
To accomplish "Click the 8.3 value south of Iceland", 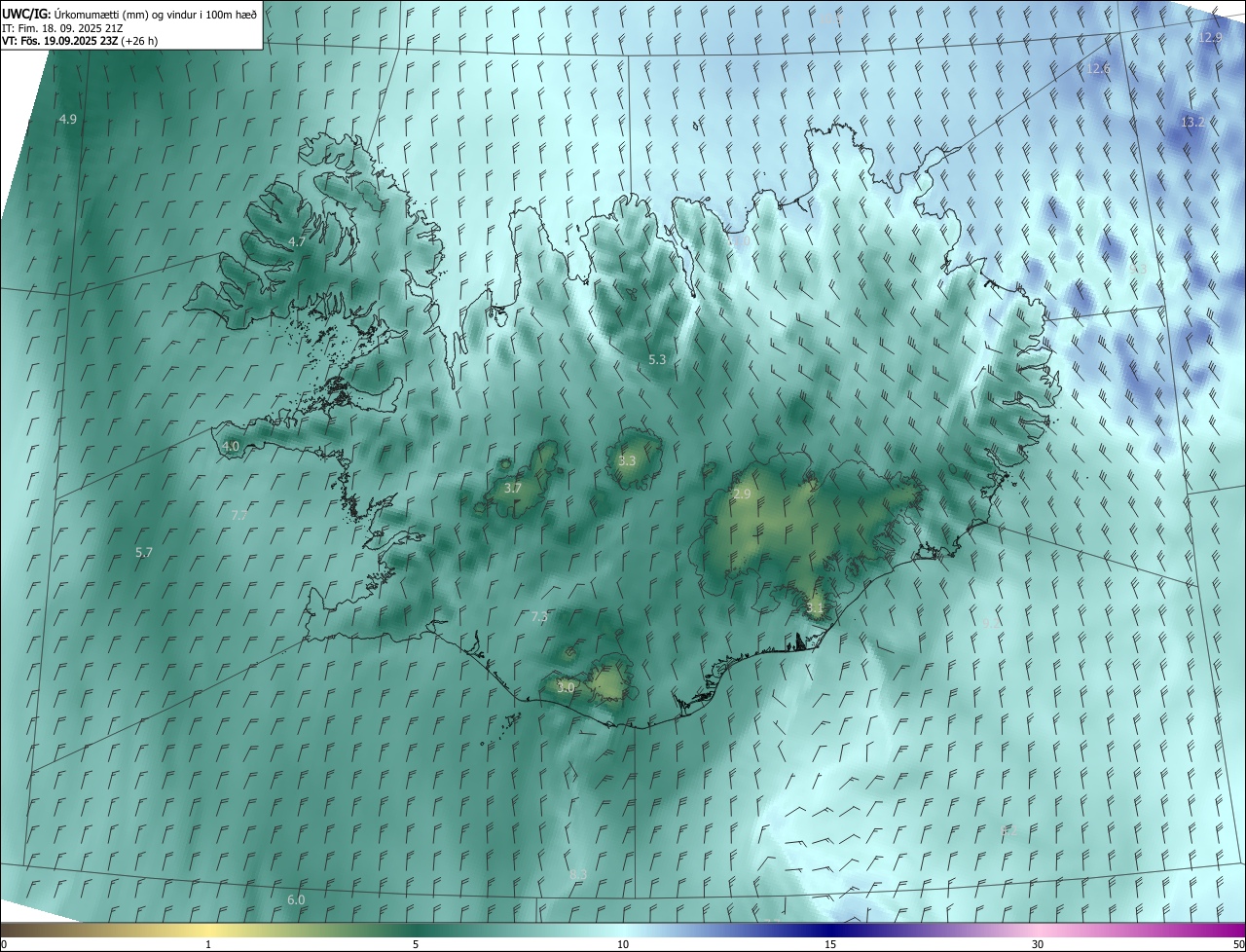I will point(577,874).
